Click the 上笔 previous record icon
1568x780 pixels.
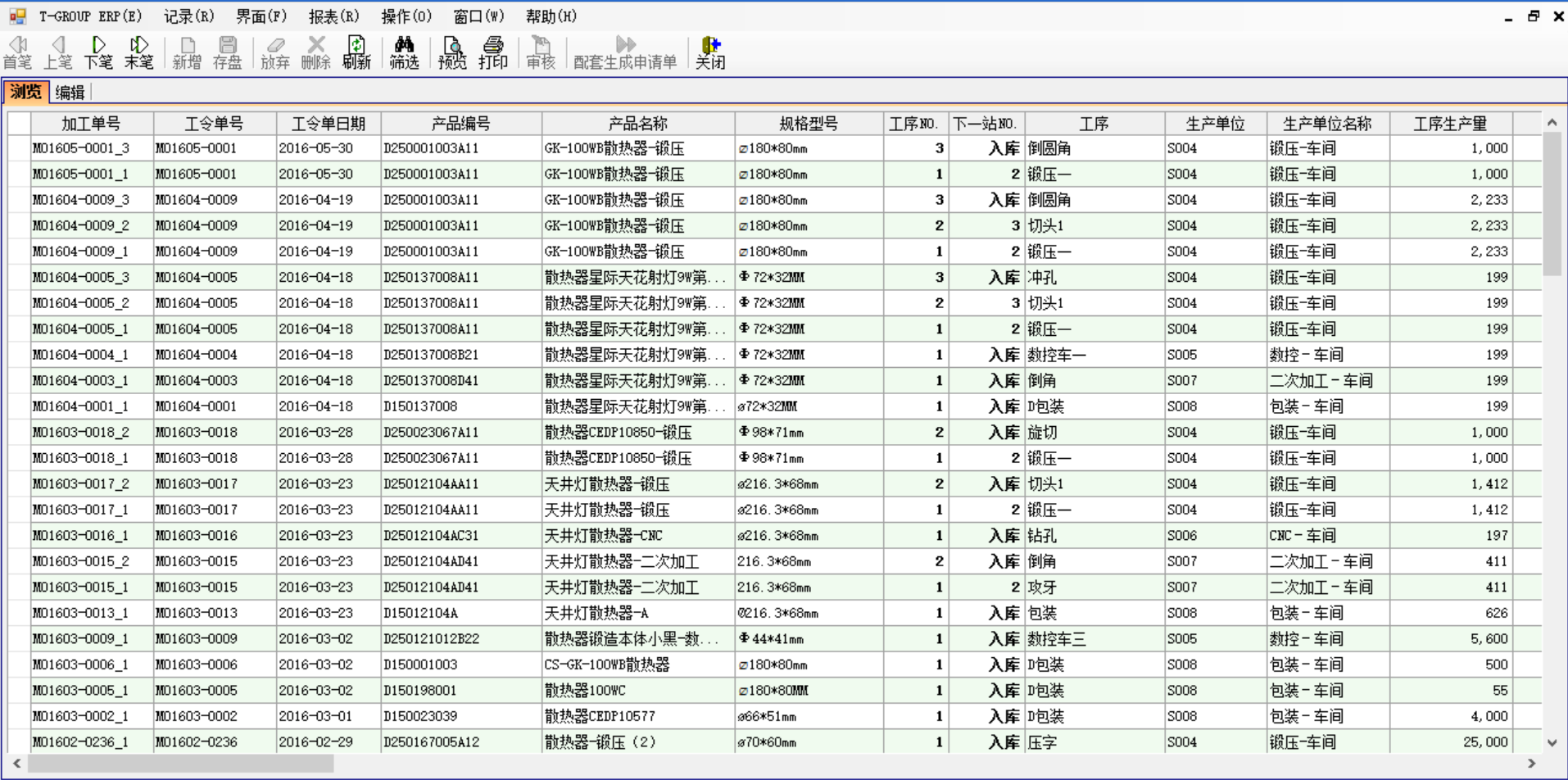(57, 52)
